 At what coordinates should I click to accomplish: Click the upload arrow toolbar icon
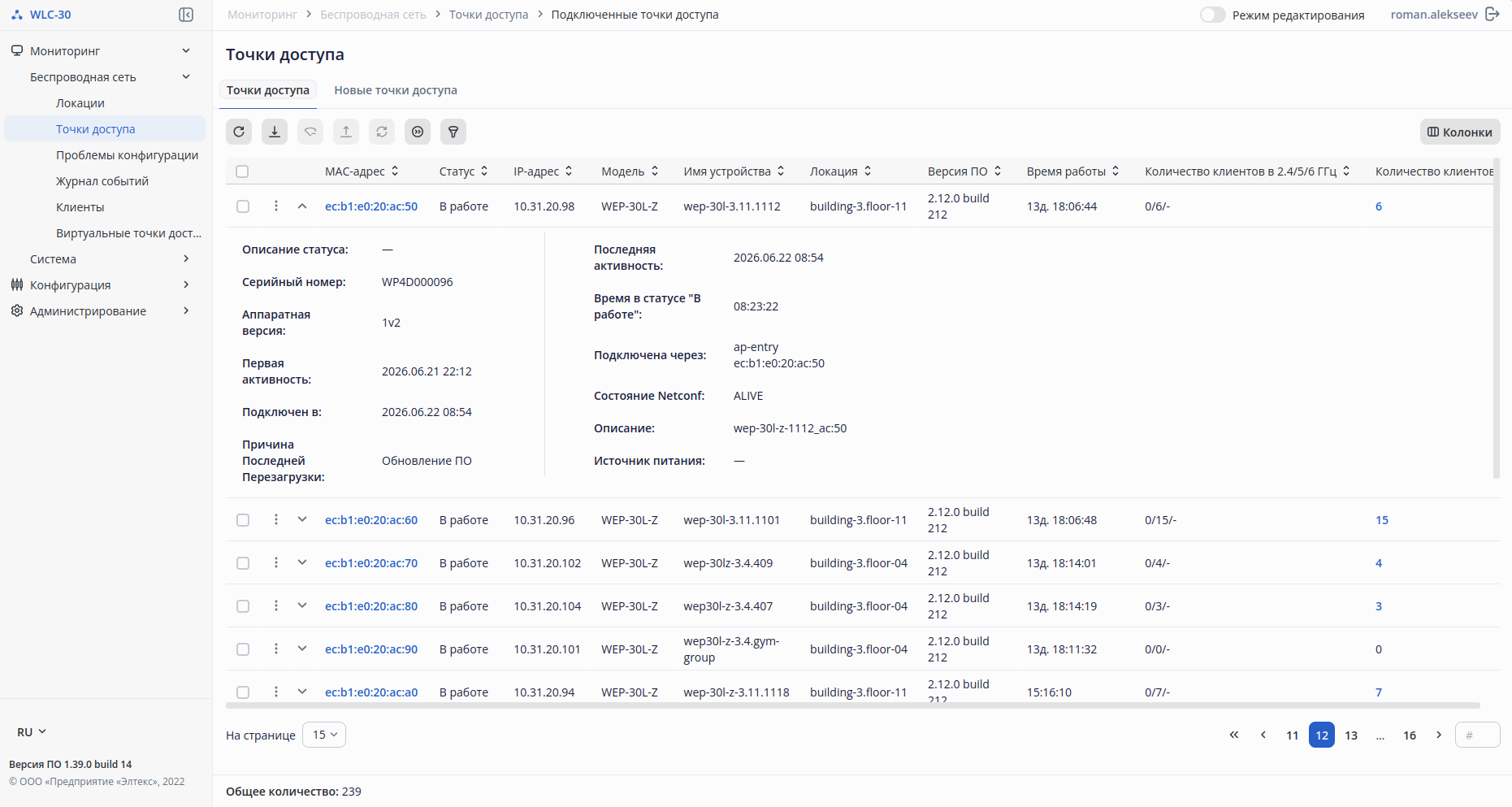click(x=346, y=132)
